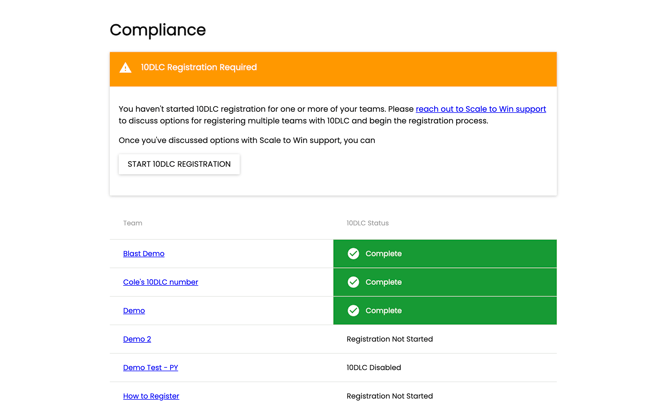Open the Demo team link

coord(134,311)
